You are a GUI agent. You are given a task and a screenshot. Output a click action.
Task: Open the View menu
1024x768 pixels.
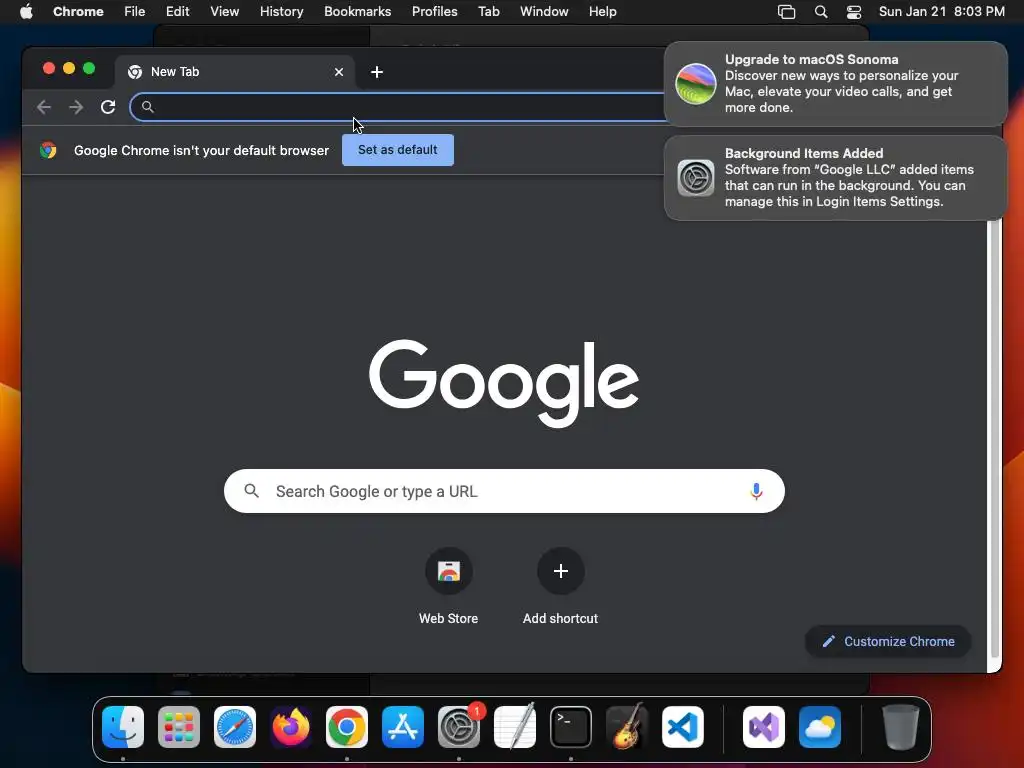(225, 12)
